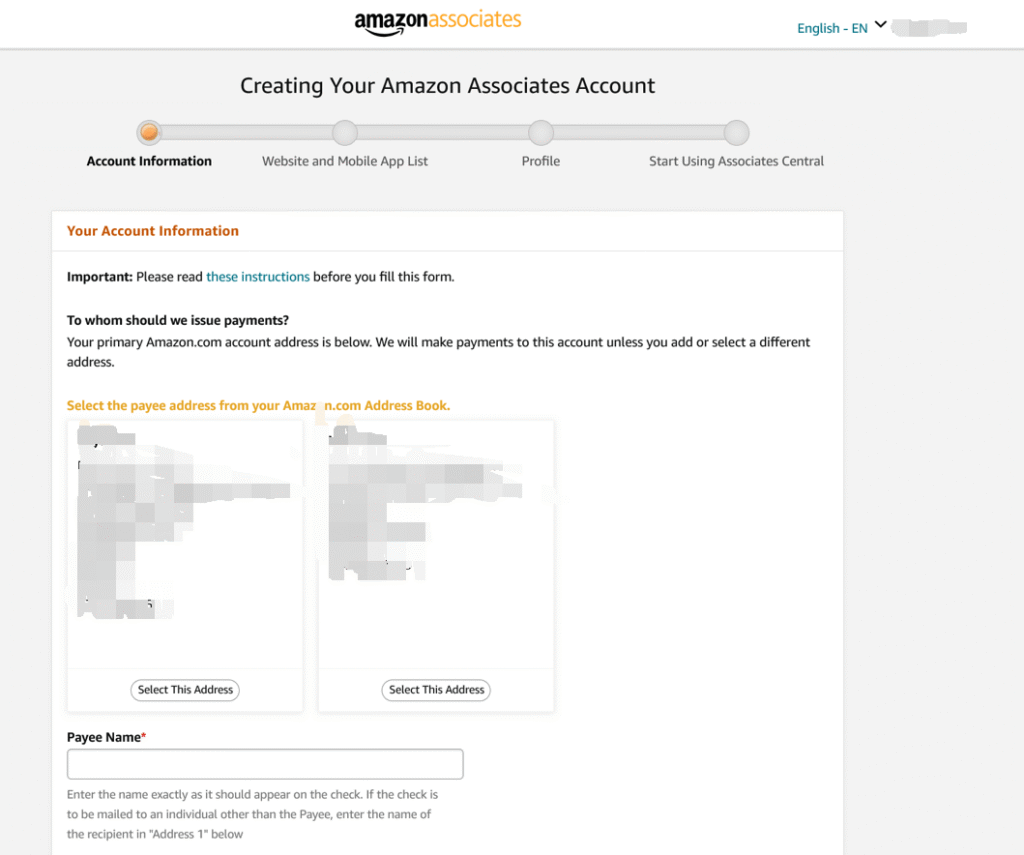Screen dimensions: 1024x855
Task: Click the Website and Mobile App List step circle
Action: [345, 132]
